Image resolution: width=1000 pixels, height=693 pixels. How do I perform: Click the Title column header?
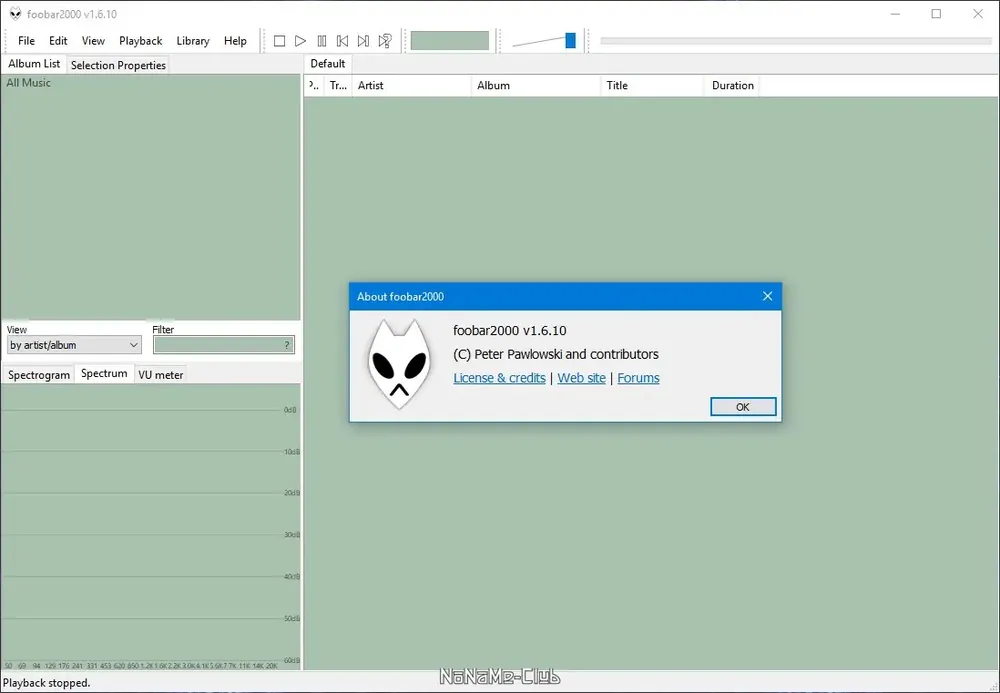click(652, 85)
